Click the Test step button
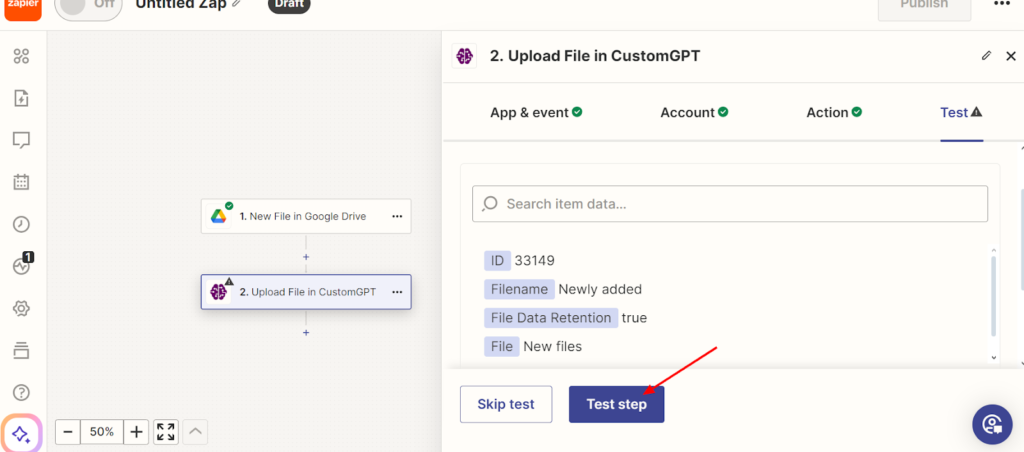 click(x=616, y=404)
